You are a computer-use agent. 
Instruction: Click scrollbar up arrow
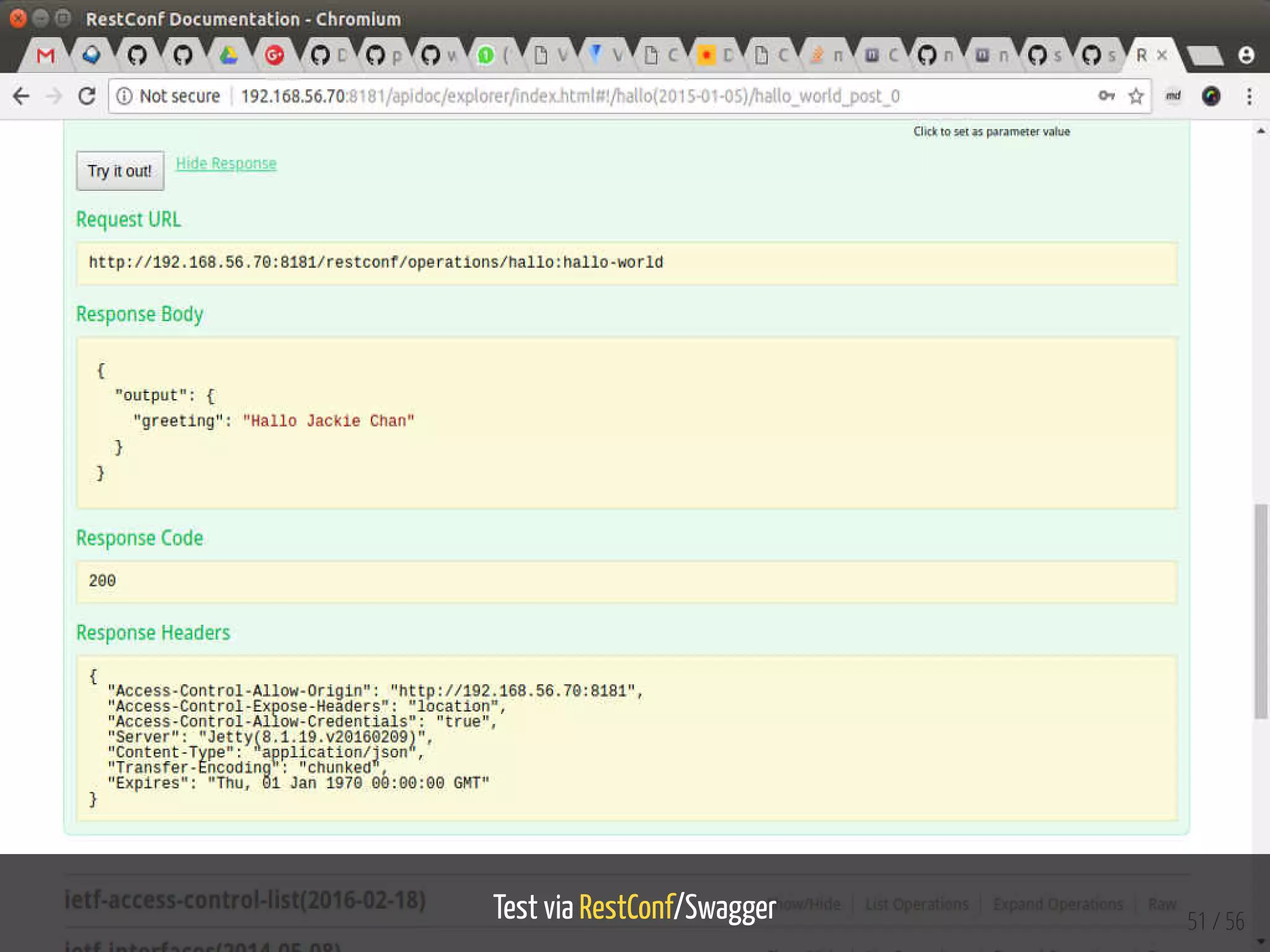1261,131
